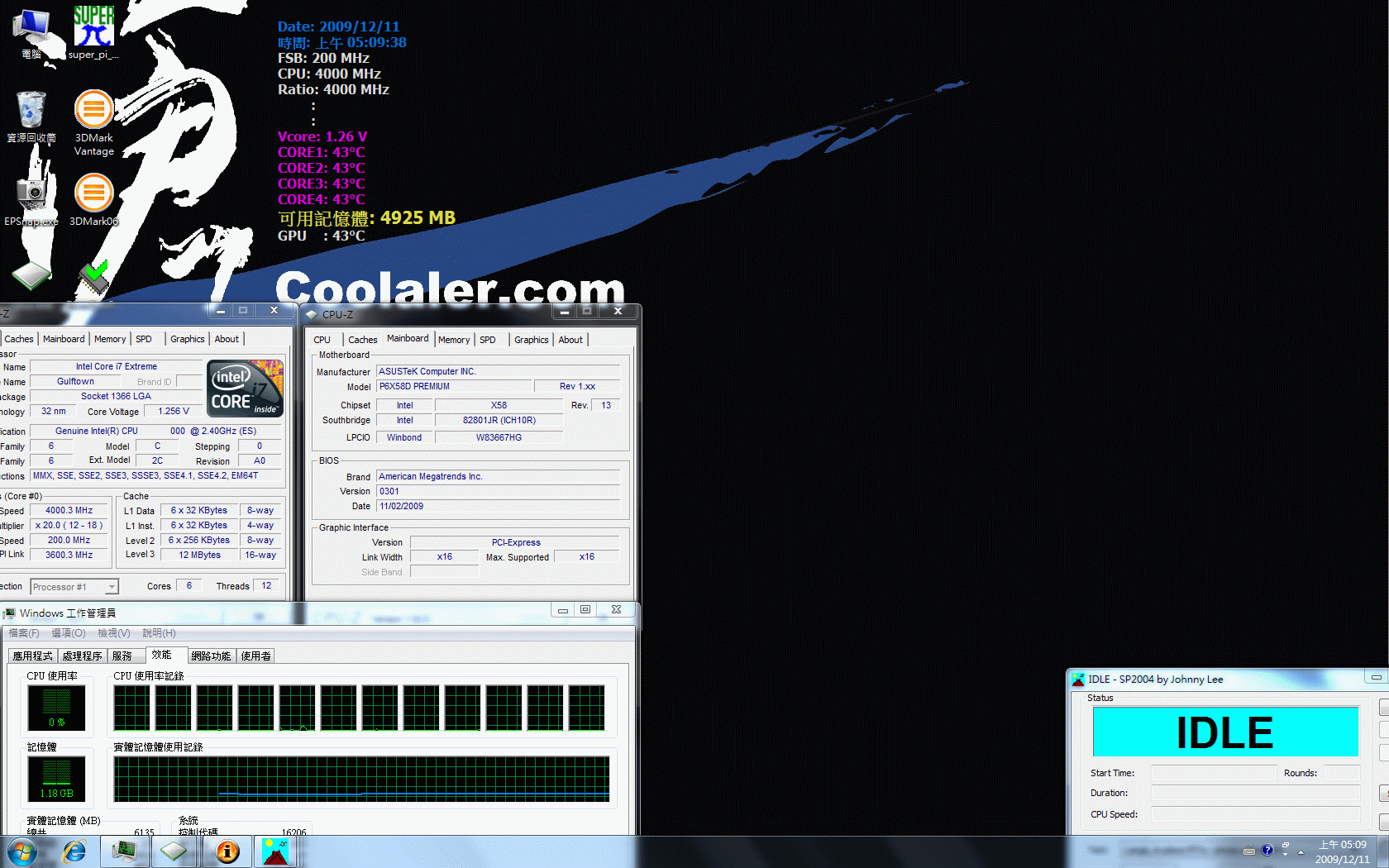Viewport: 1389px width, 868px height.
Task: Switch to the 應用程式 tab in Task Manager
Action: click(x=33, y=656)
